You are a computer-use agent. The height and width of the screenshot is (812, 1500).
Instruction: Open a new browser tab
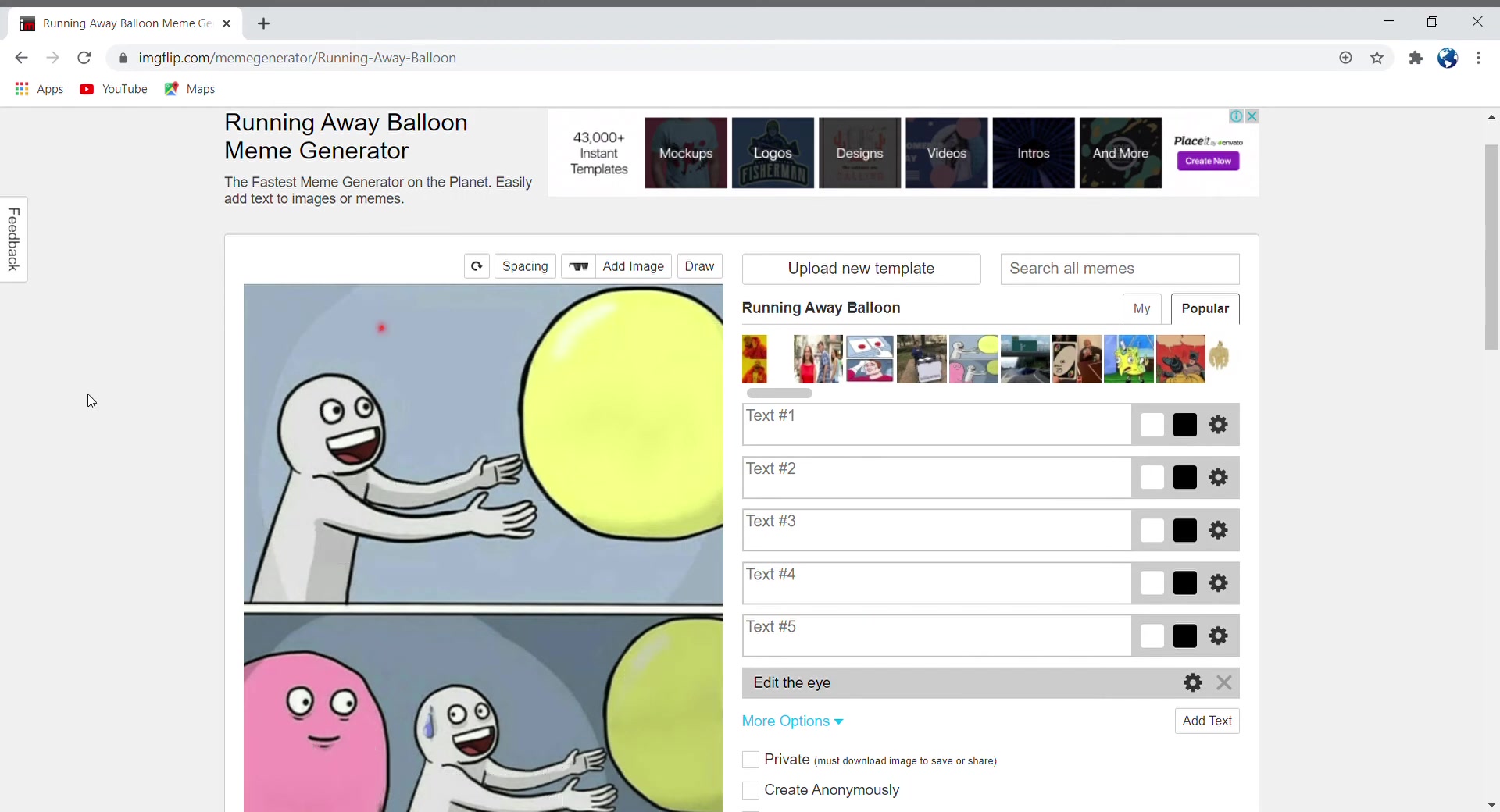coord(263,23)
